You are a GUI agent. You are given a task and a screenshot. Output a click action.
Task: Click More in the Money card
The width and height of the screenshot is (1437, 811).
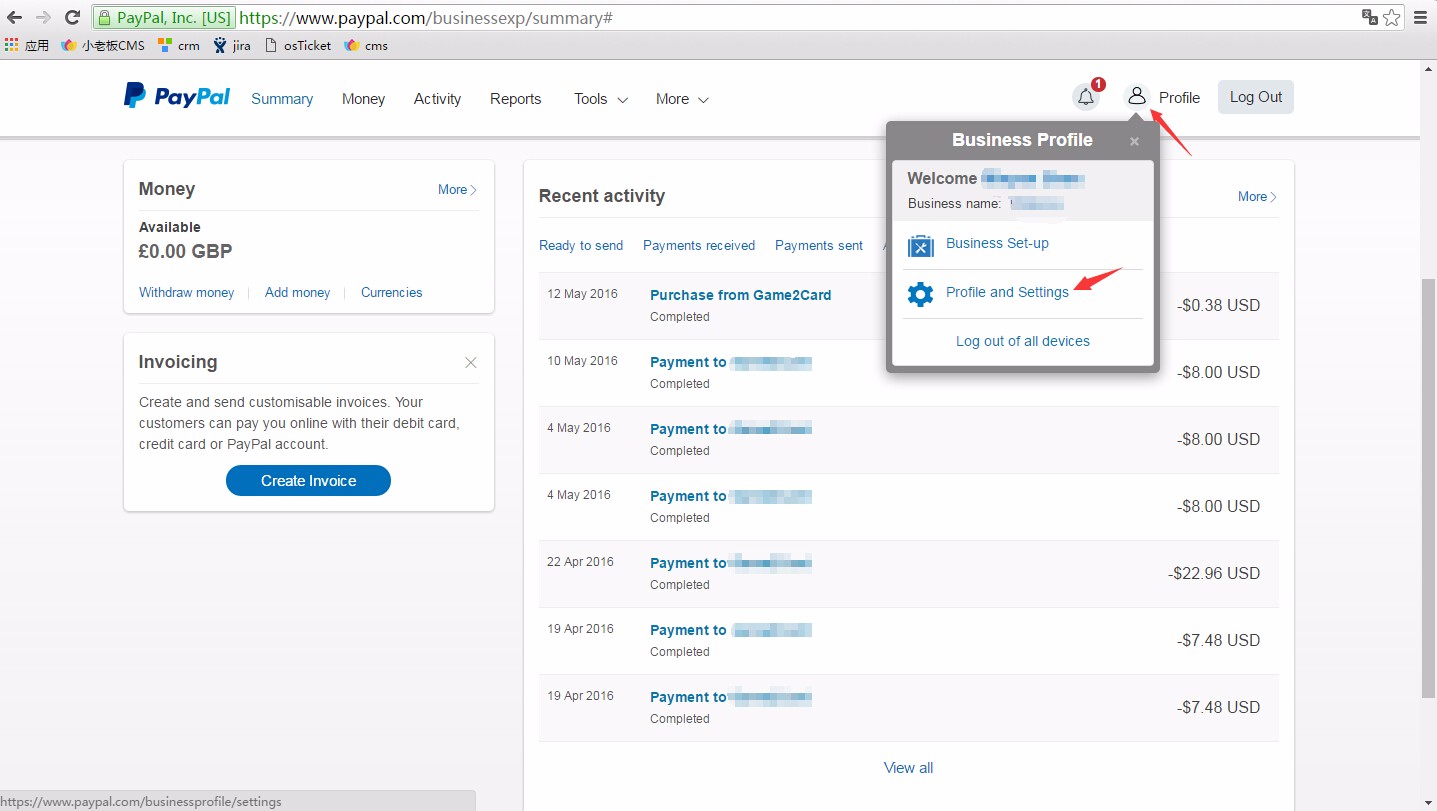coord(457,189)
